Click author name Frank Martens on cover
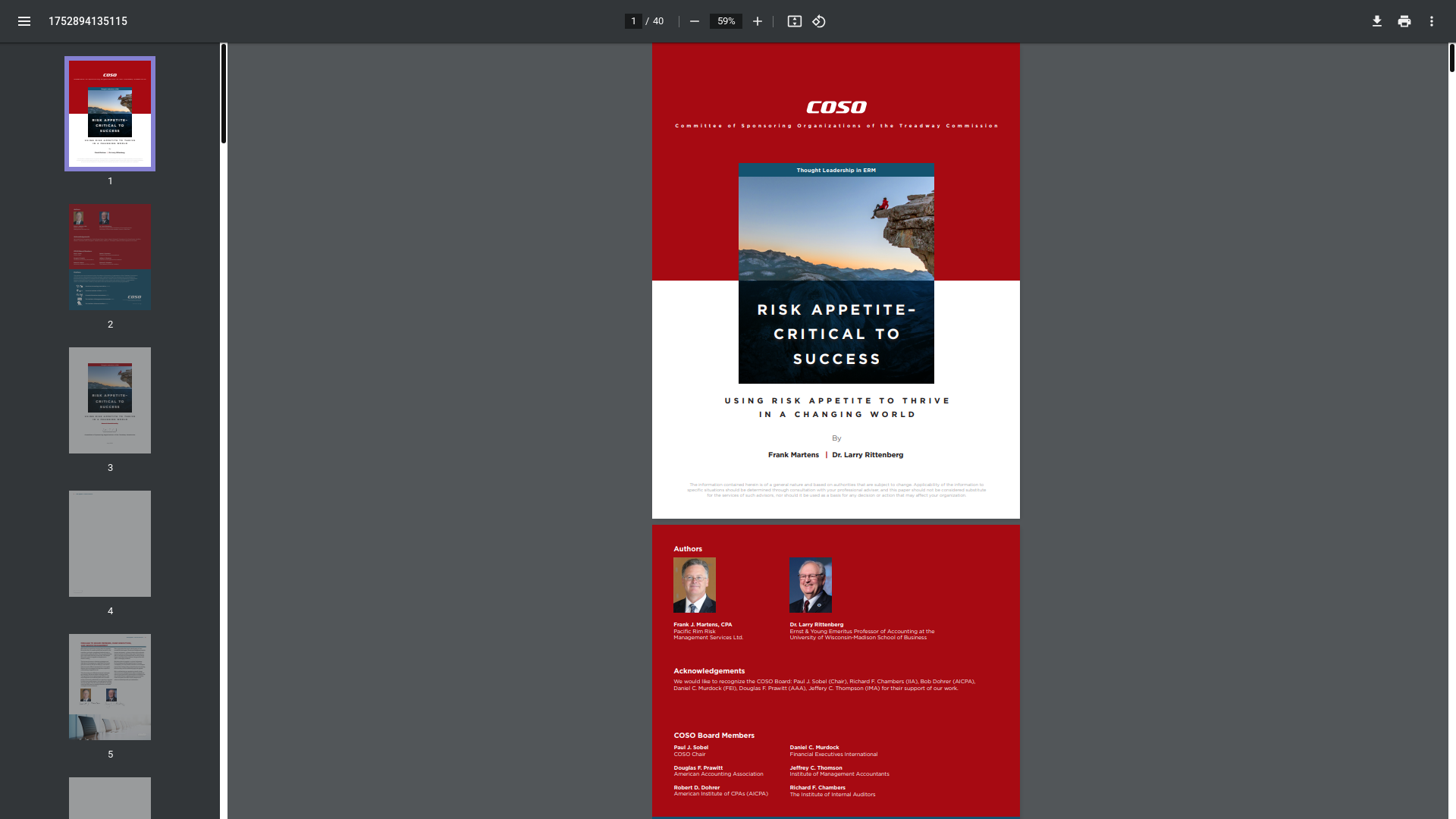This screenshot has width=1456, height=819. pos(793,455)
